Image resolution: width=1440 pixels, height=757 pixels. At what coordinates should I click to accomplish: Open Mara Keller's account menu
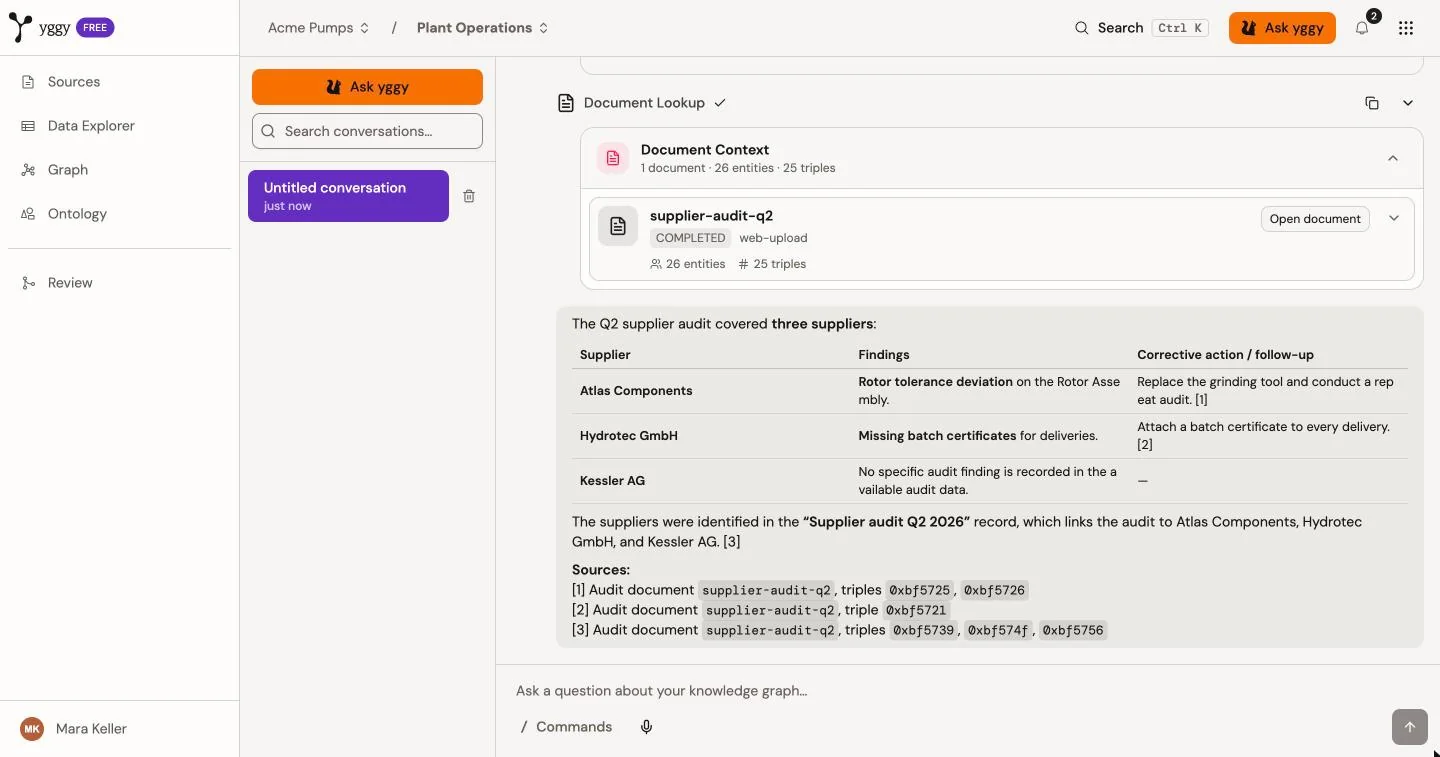pyautogui.click(x=119, y=729)
